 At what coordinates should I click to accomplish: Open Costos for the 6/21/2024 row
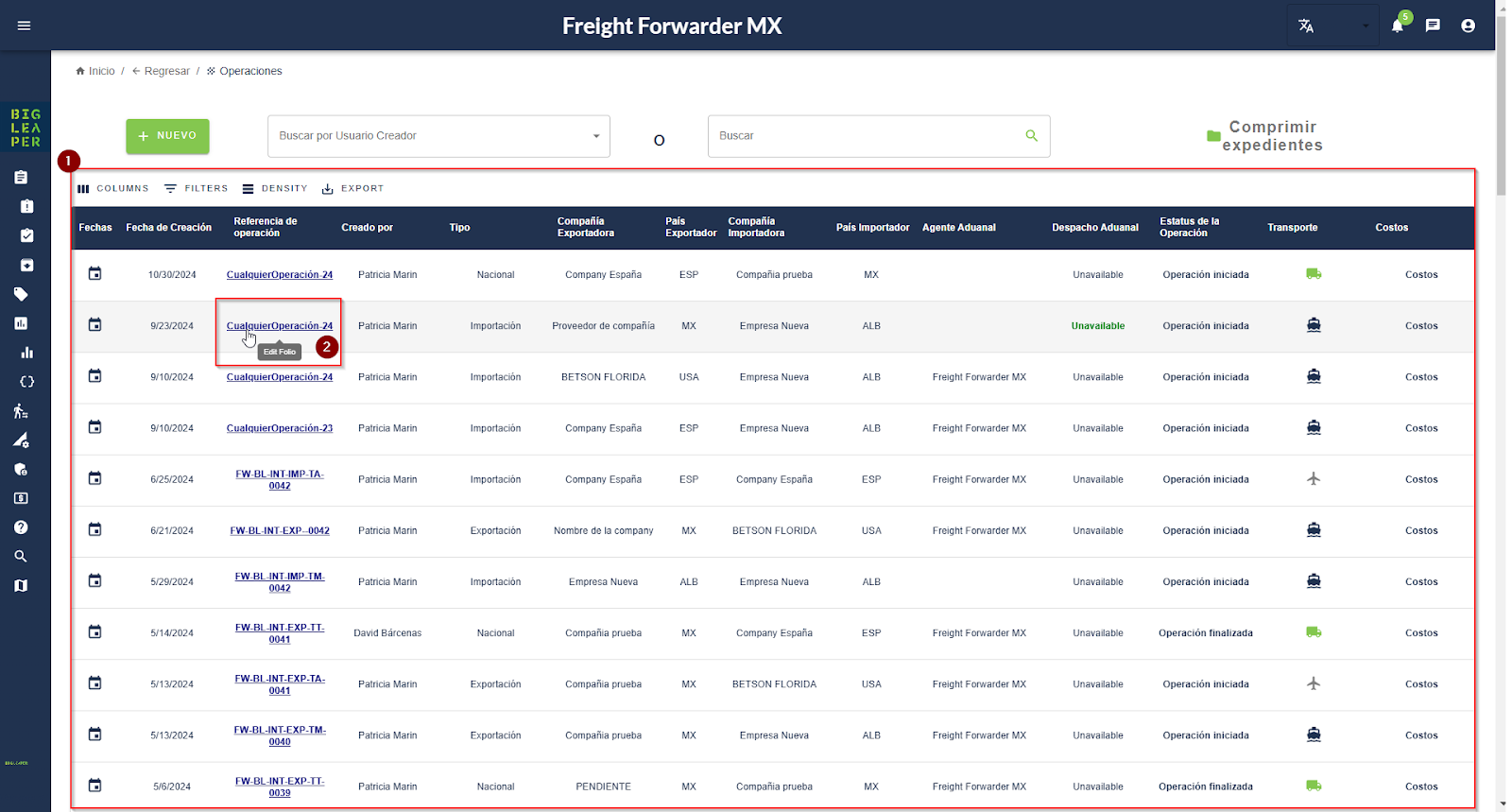[x=1421, y=531]
